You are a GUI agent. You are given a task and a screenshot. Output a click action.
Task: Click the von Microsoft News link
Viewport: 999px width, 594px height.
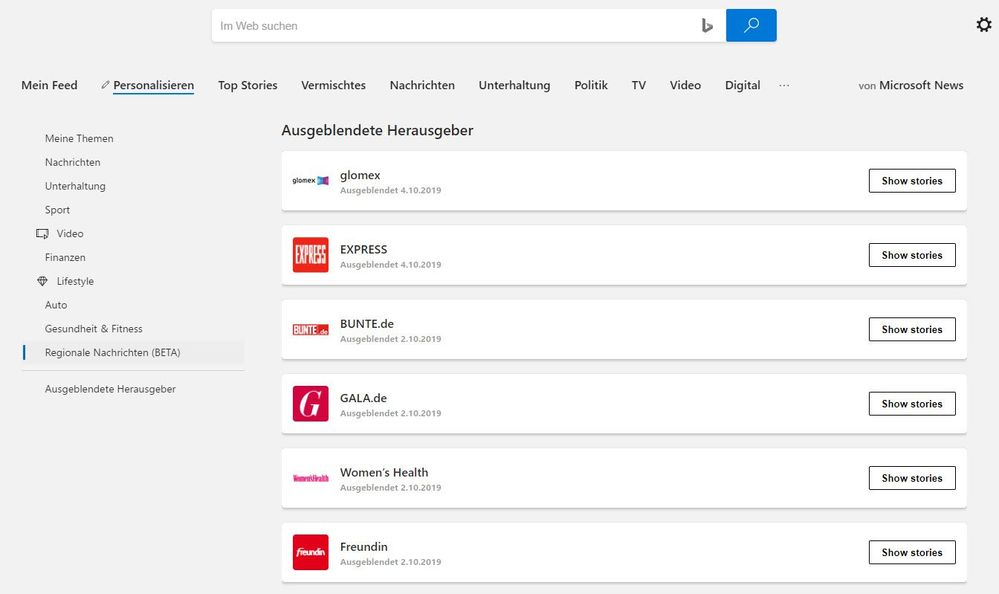click(x=910, y=85)
